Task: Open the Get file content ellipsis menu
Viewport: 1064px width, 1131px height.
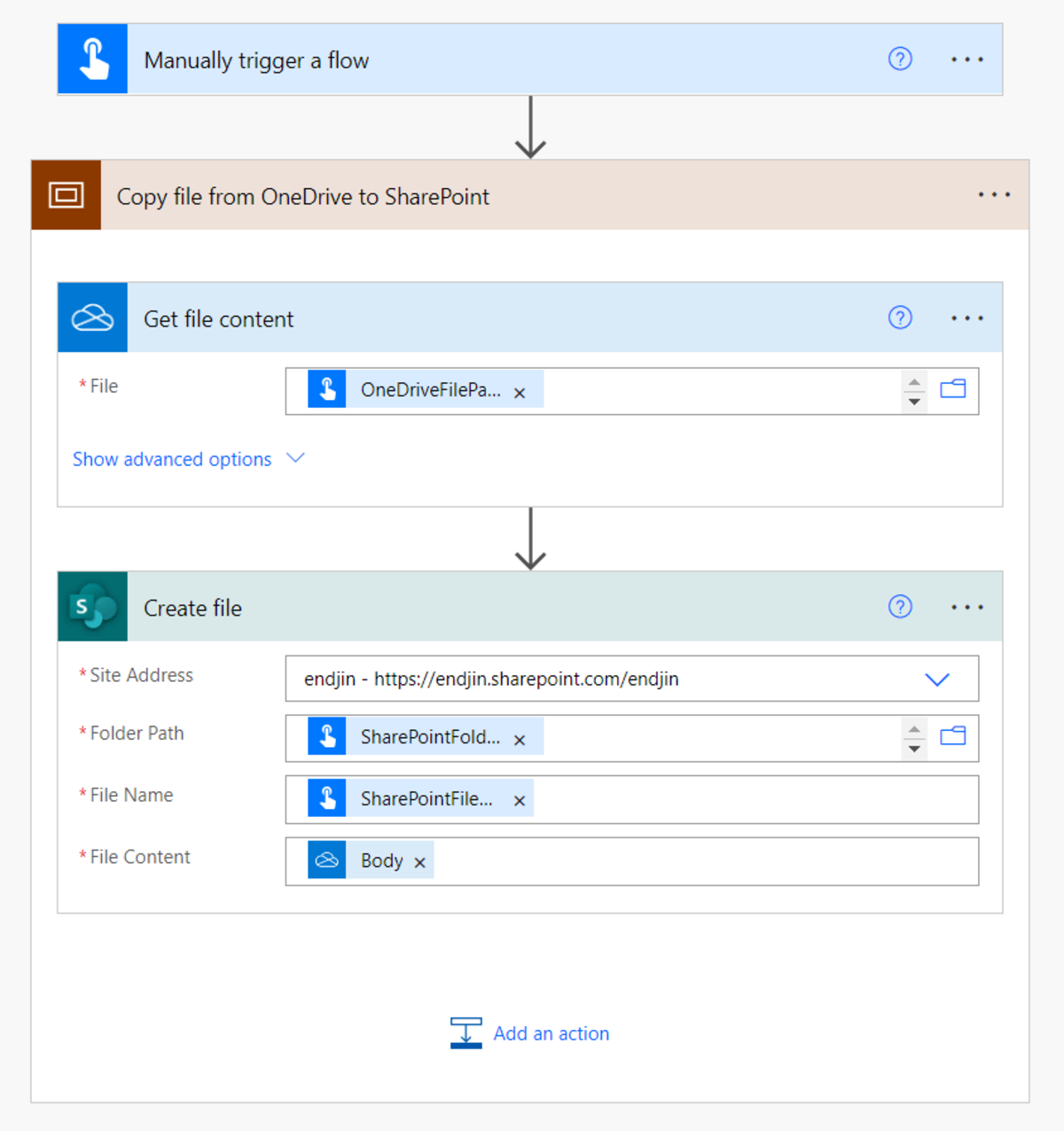Action: (967, 318)
